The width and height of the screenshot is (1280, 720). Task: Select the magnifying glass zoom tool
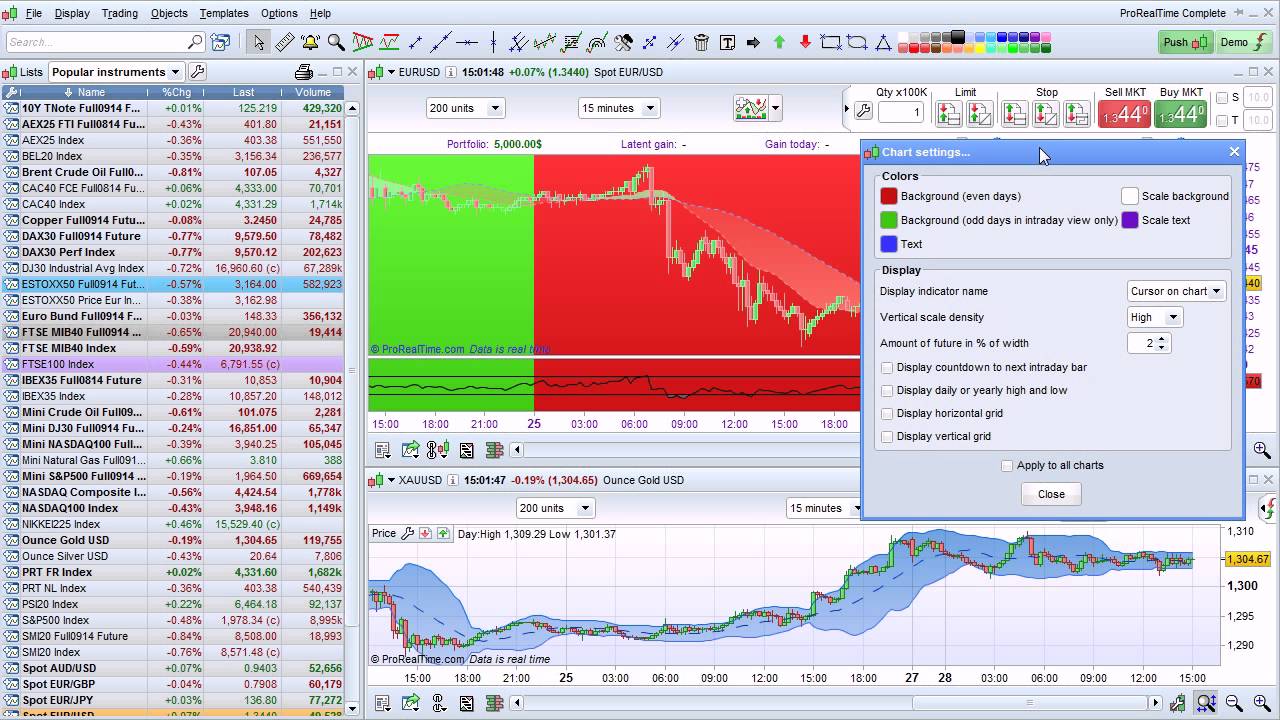coord(336,42)
